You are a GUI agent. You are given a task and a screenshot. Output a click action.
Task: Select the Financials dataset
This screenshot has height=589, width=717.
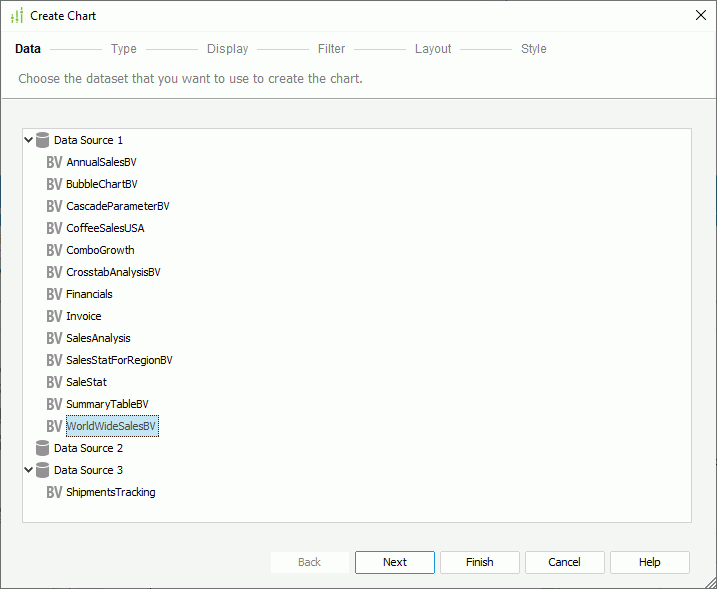[89, 294]
